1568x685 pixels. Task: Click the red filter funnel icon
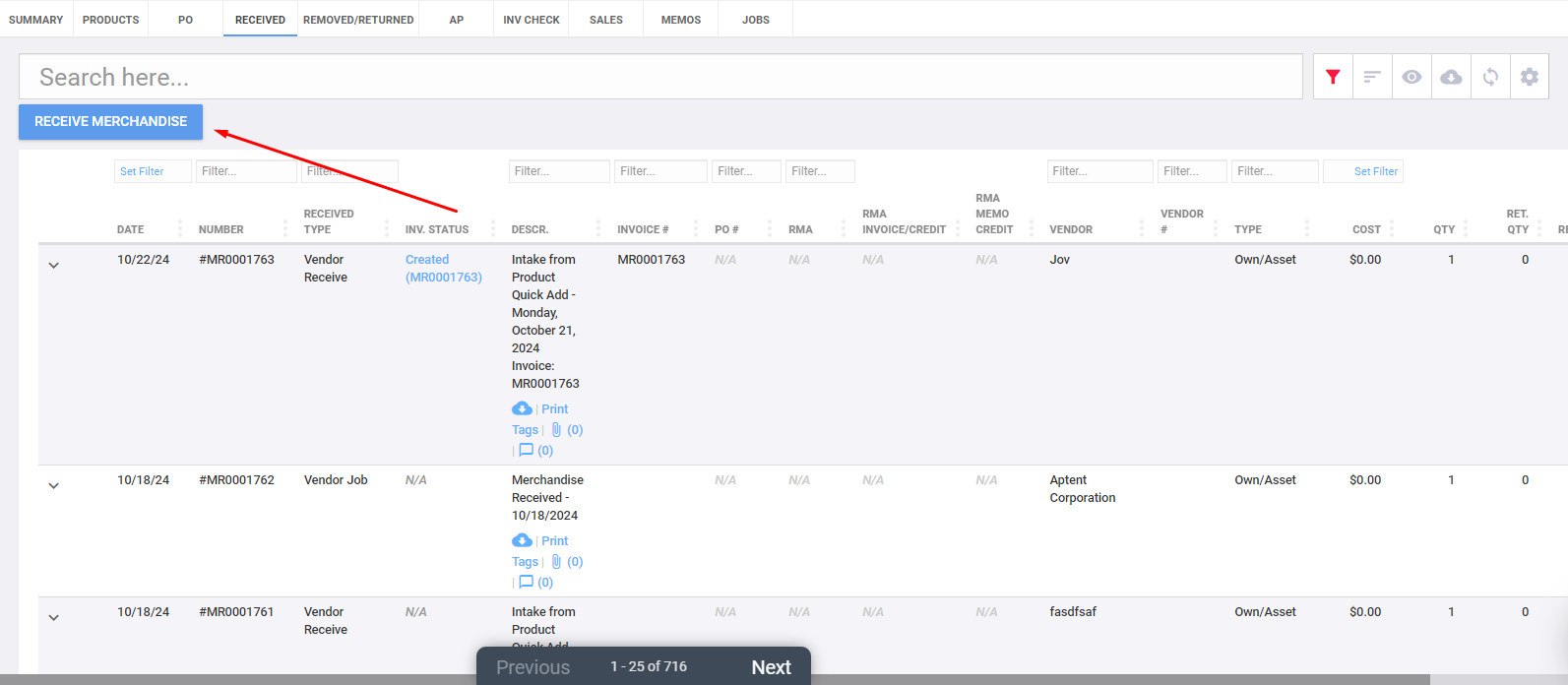pyautogui.click(x=1333, y=77)
